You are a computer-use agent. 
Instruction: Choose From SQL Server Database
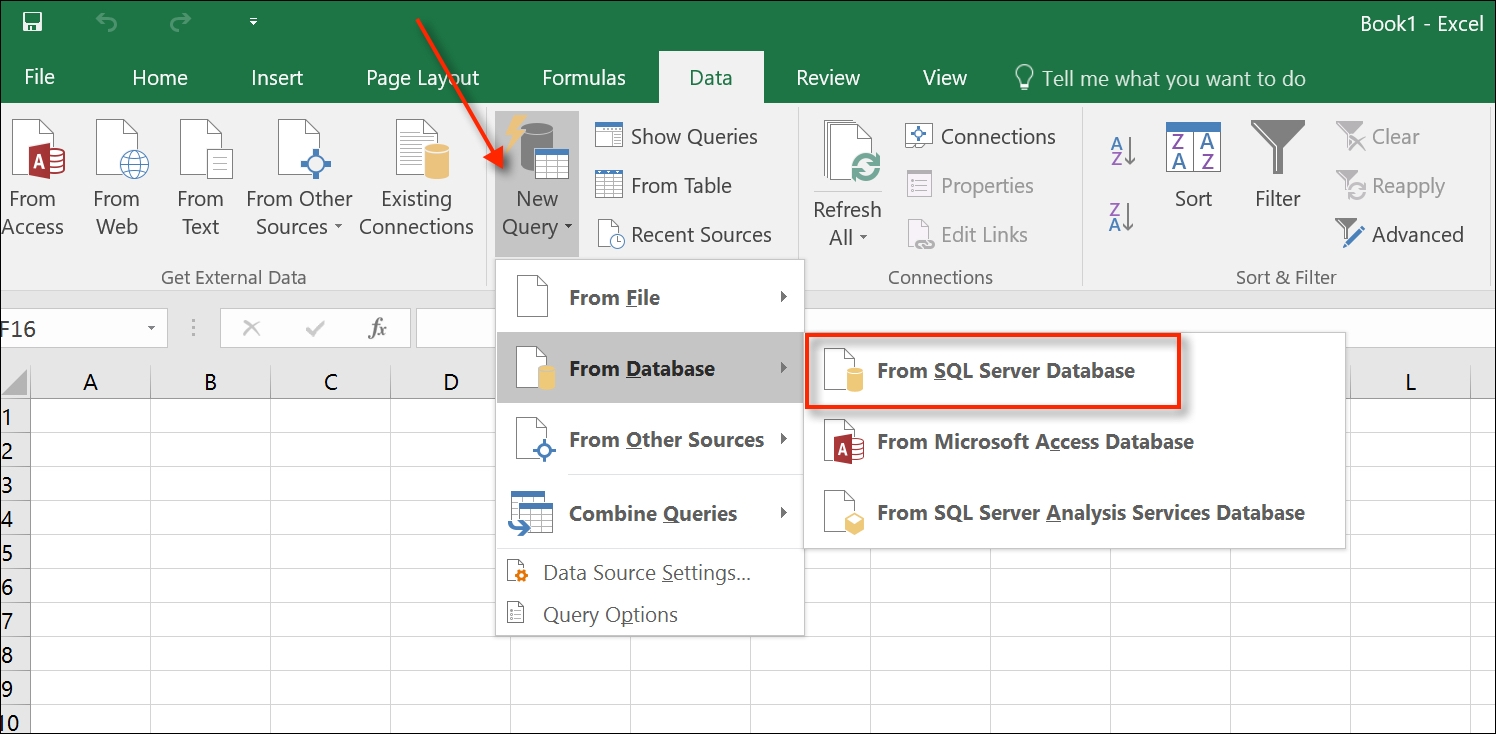[993, 370]
